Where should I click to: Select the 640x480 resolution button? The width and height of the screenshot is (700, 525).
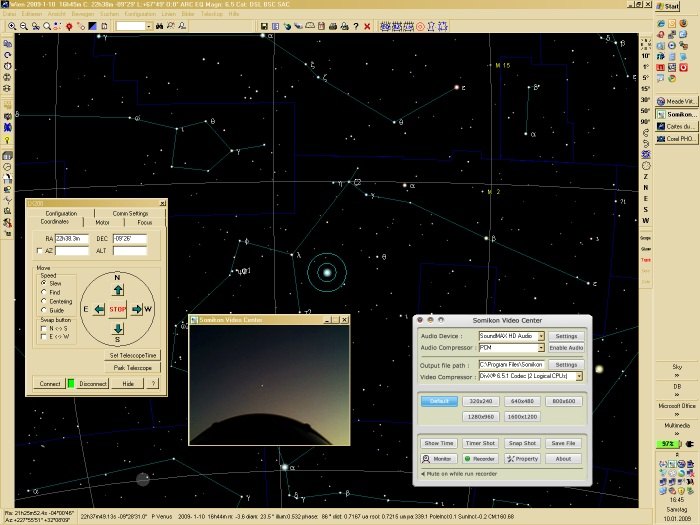522,401
